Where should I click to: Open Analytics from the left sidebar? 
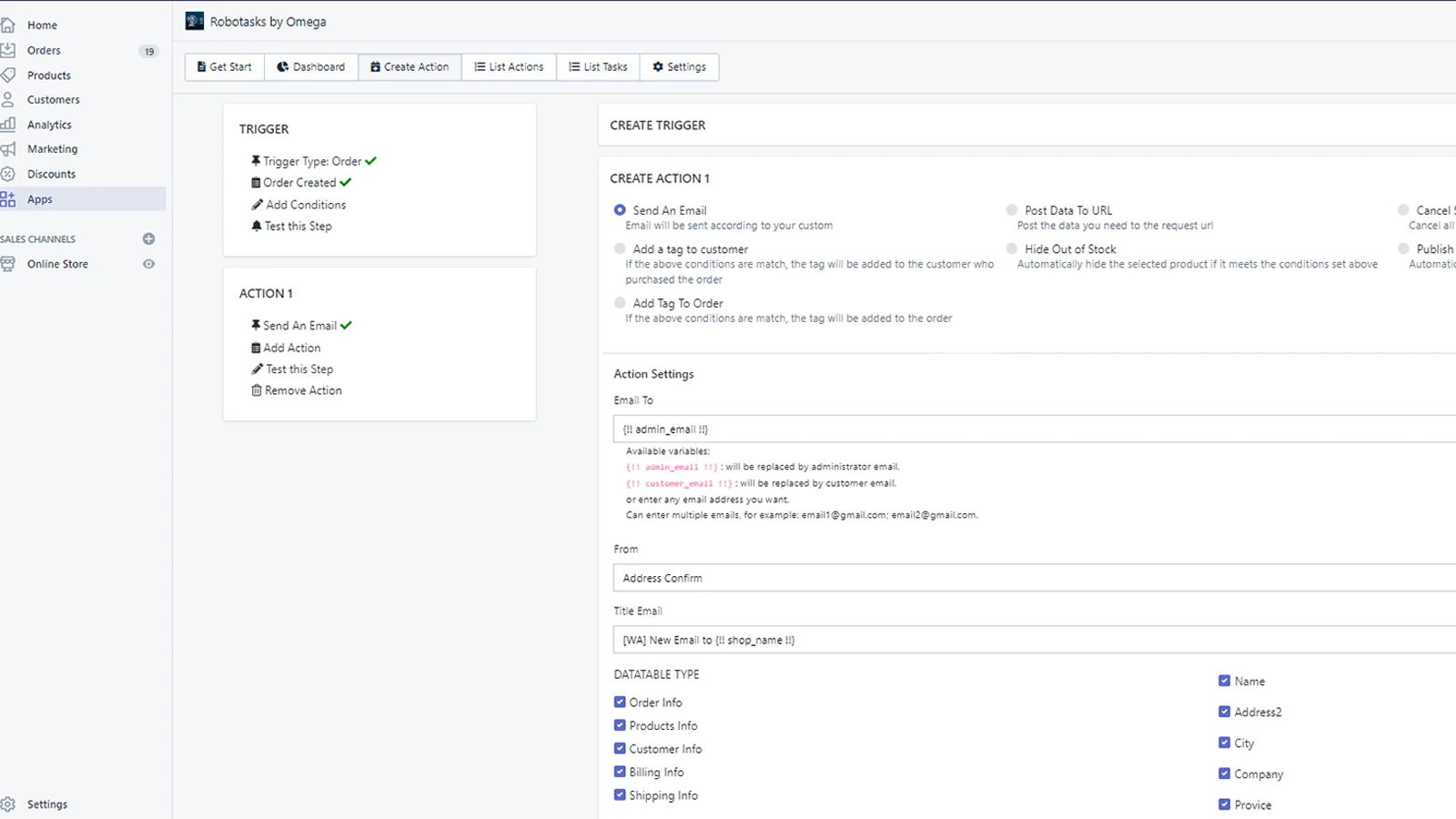coord(47,124)
